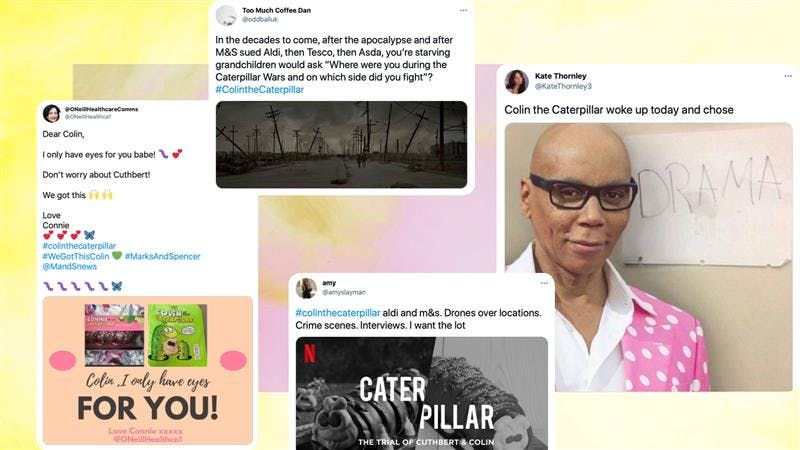Open the DRAMA whiteboard photo
The height and width of the screenshot is (450, 800).
pyautogui.click(x=648, y=257)
